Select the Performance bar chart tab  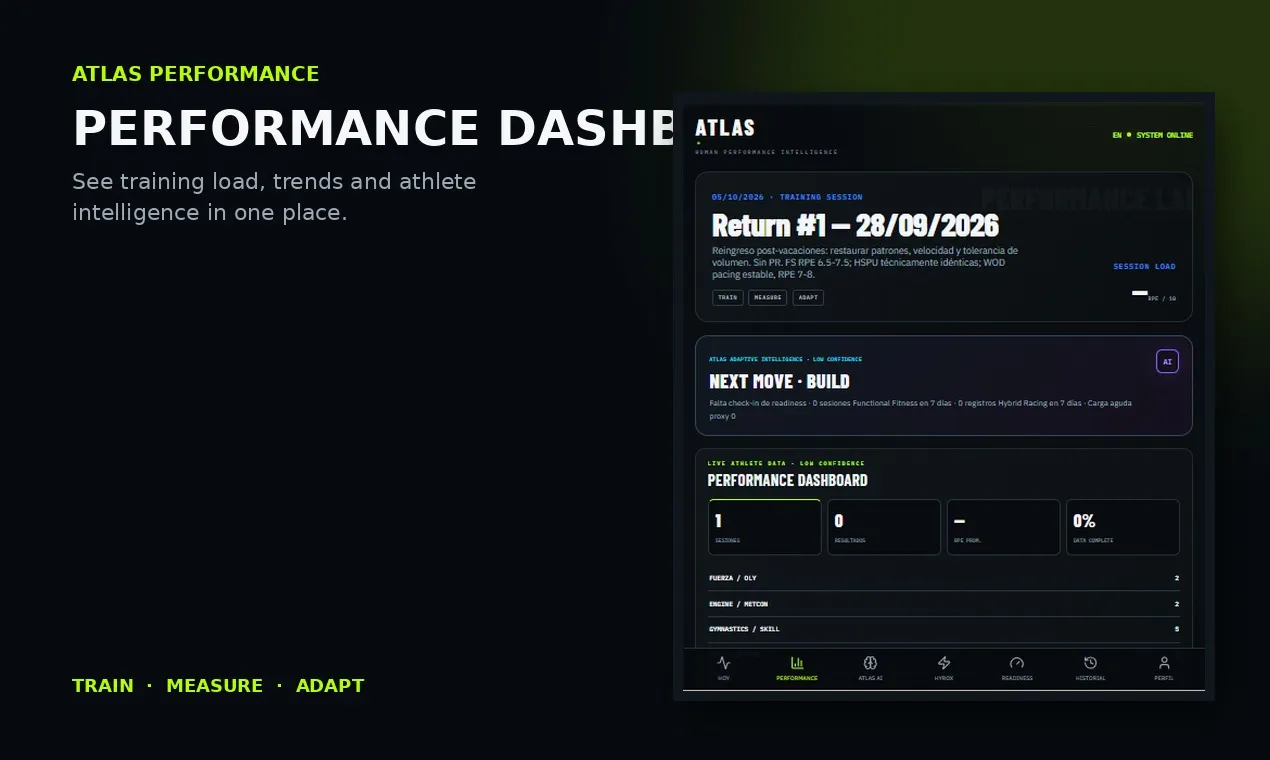coord(797,668)
